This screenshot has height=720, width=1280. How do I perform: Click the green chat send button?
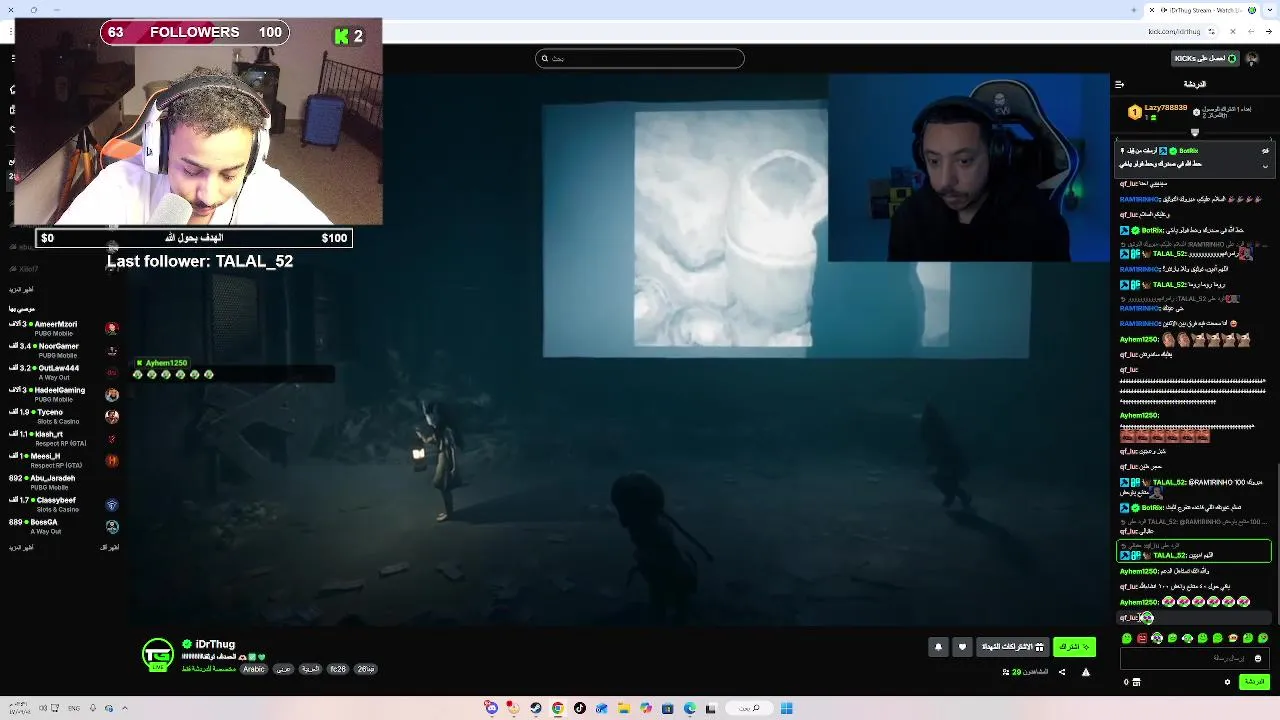tap(1254, 682)
